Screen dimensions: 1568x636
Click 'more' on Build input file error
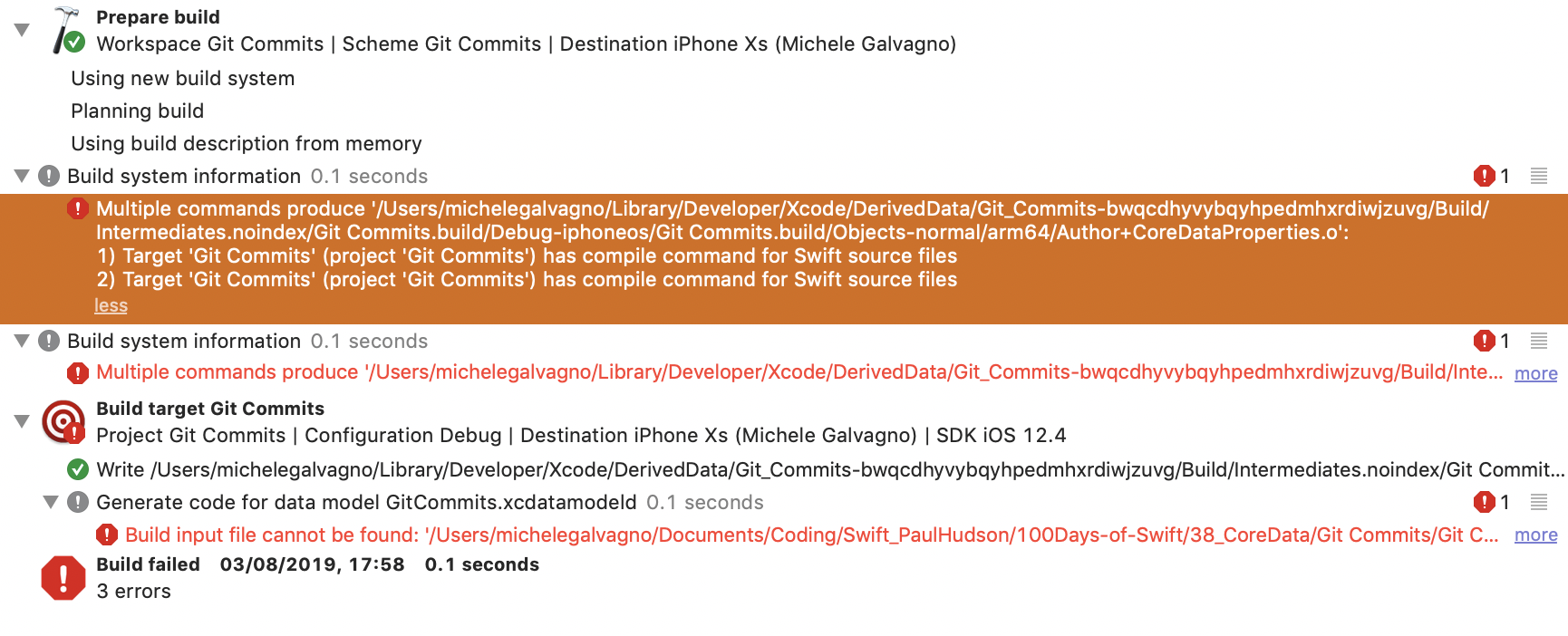(x=1535, y=535)
